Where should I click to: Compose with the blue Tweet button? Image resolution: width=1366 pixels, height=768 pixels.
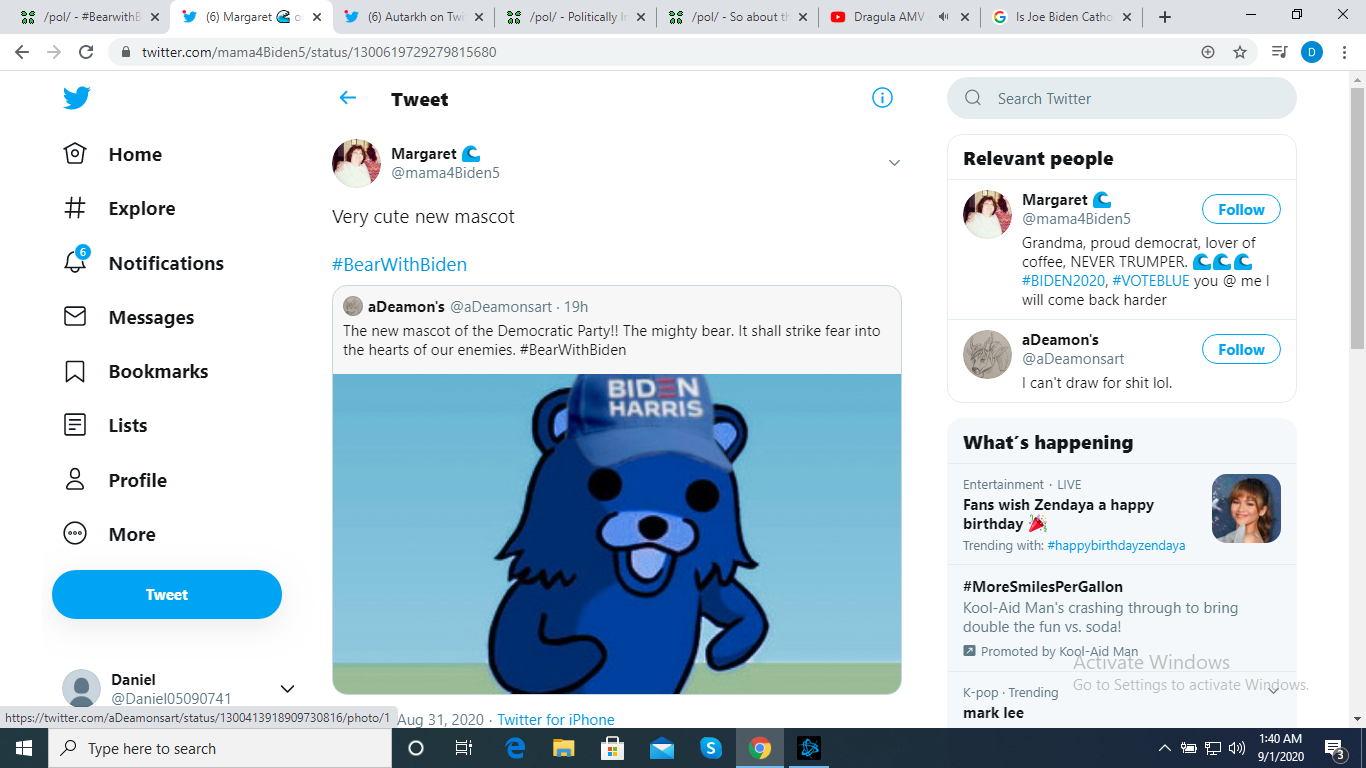167,595
